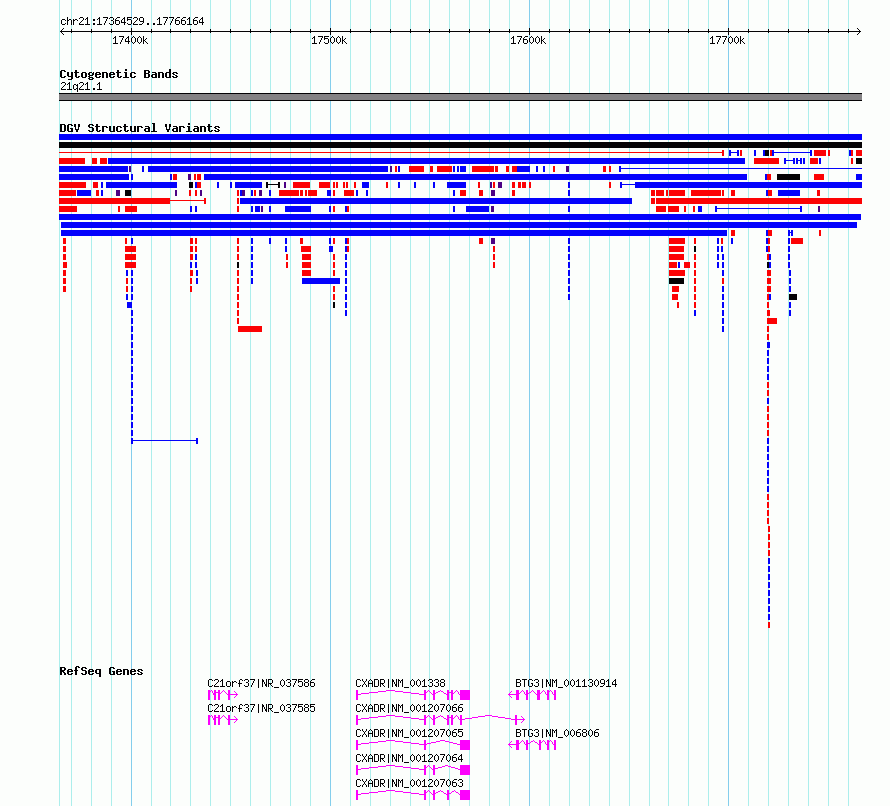Image resolution: width=890 pixels, height=806 pixels.
Task: Click the left arrow at ruler start
Action: 62,31
